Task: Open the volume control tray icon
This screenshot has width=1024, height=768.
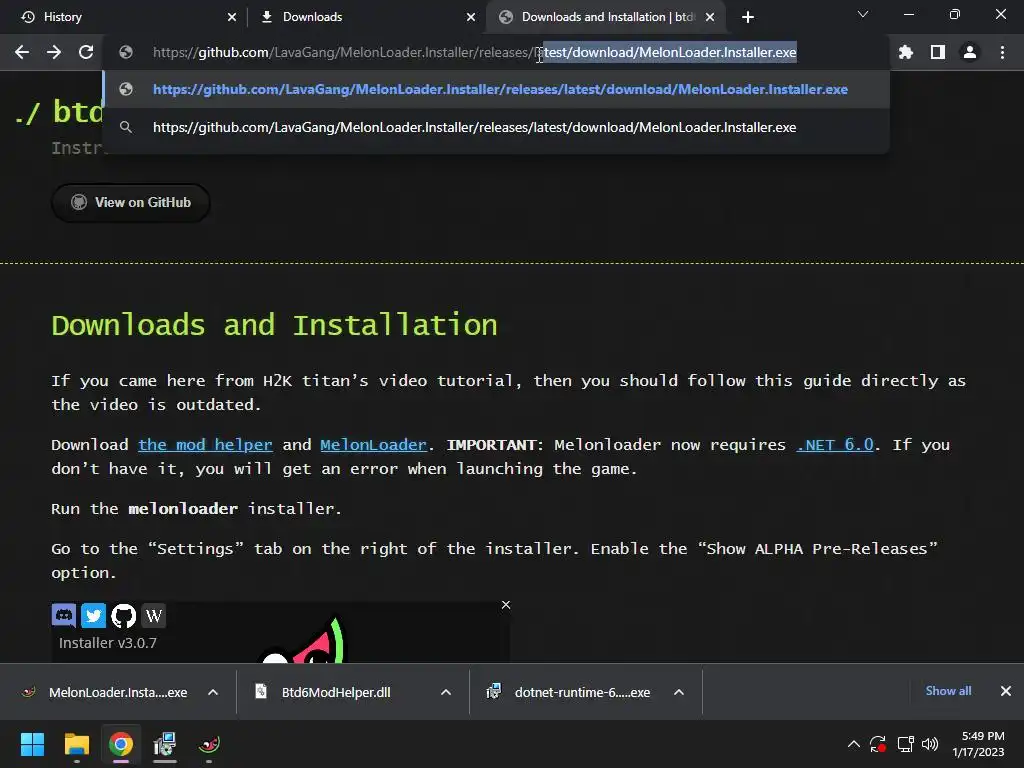Action: click(x=930, y=744)
